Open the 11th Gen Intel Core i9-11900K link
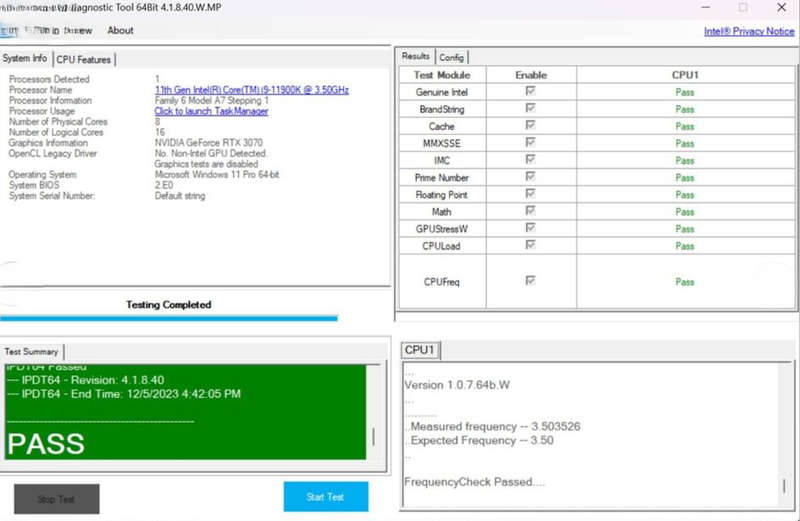 click(x=252, y=90)
